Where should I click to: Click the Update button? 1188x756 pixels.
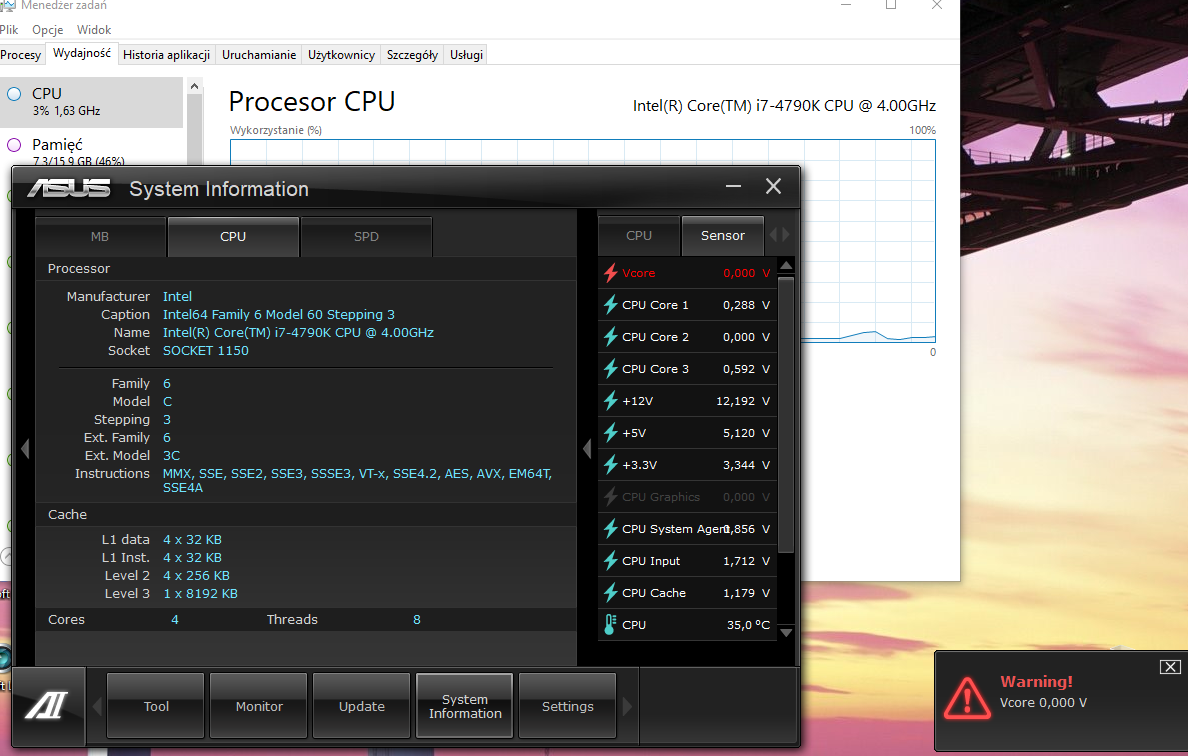[362, 706]
